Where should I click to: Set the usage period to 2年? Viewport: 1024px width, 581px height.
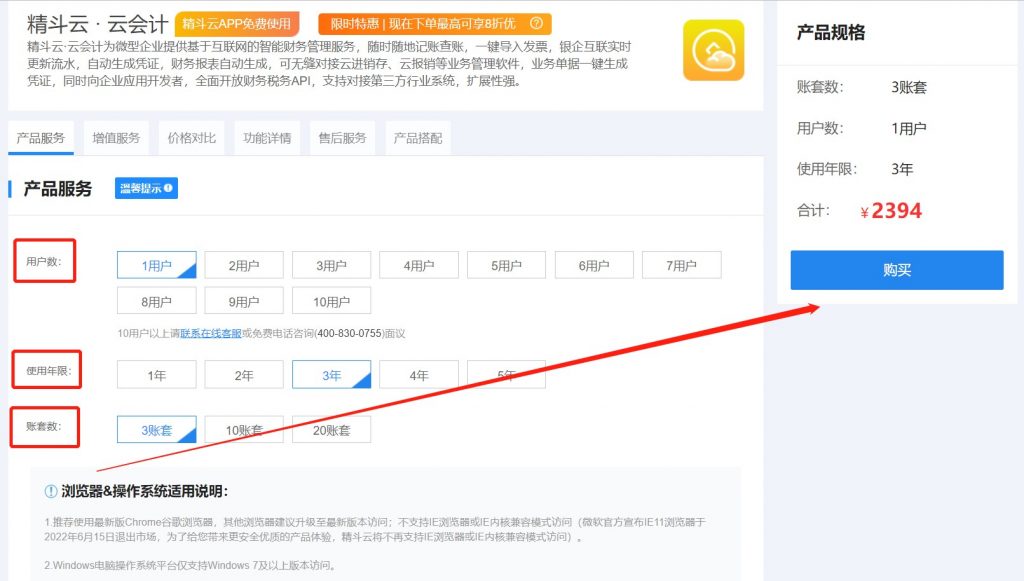[244, 375]
